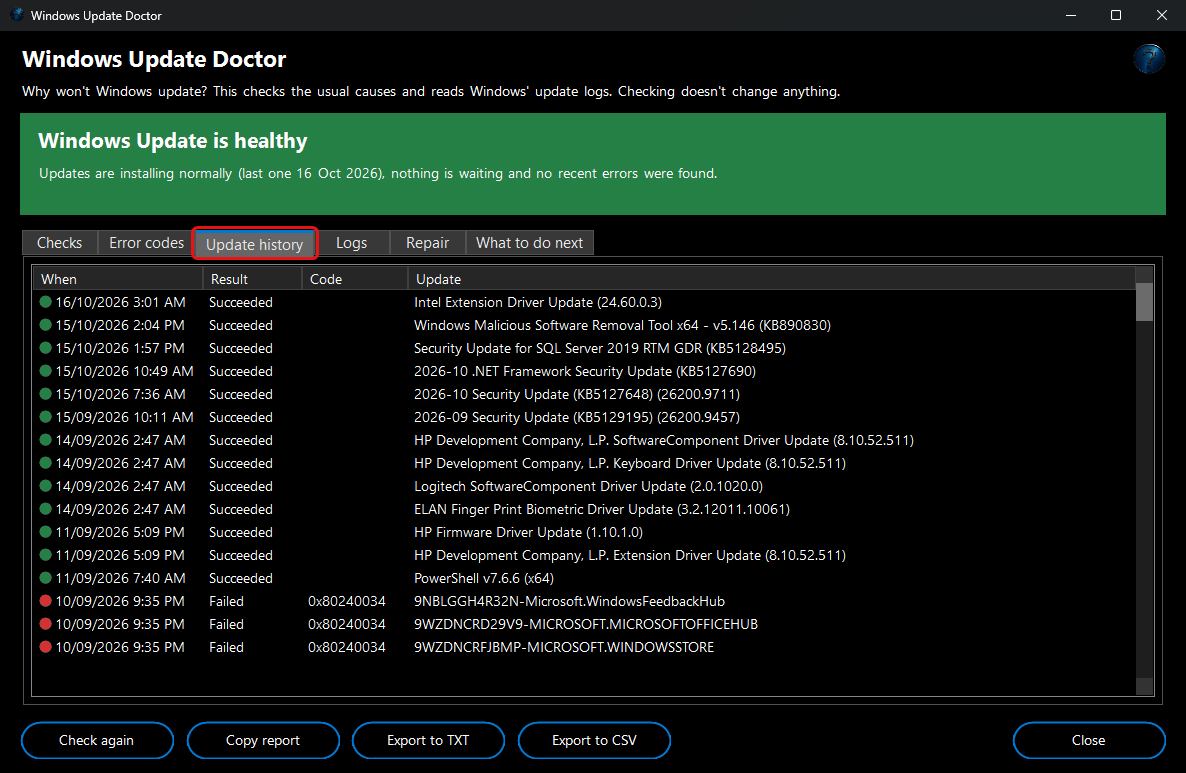The width and height of the screenshot is (1186, 773).
Task: Open the Repair tab
Action: (x=427, y=243)
